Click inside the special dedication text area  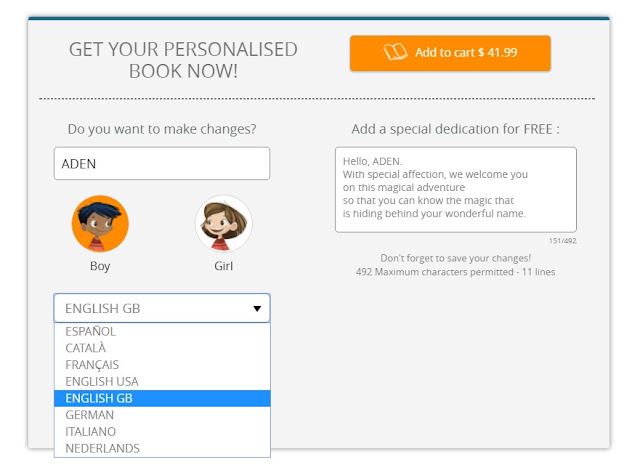[456, 190]
